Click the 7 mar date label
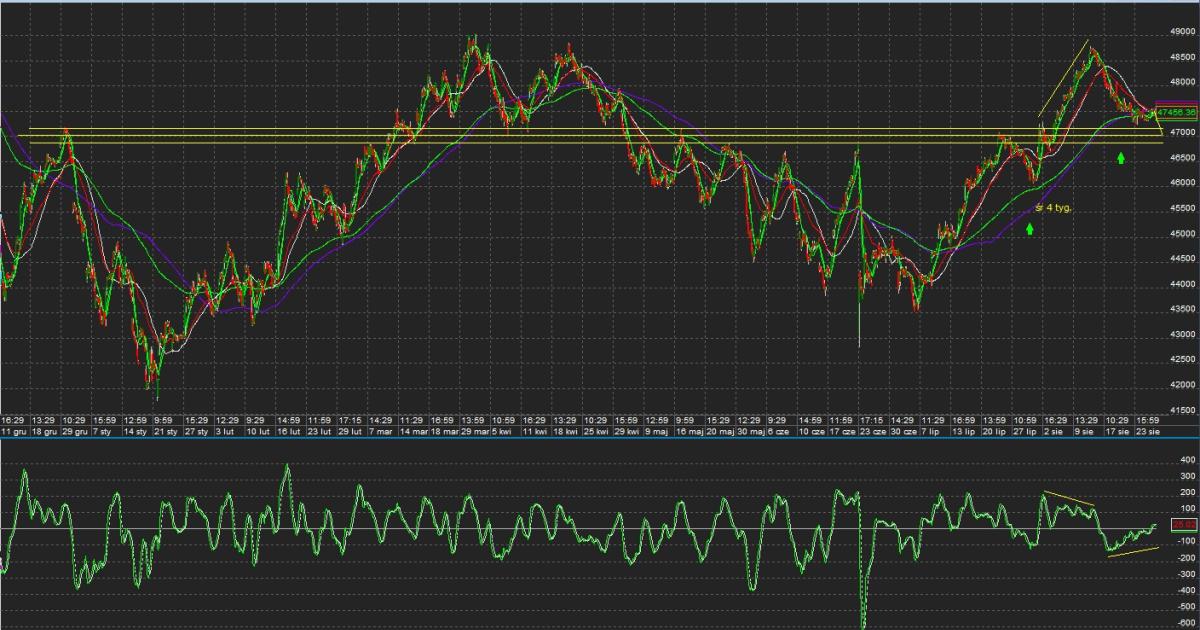This screenshot has height=630, width=1200. (380, 431)
